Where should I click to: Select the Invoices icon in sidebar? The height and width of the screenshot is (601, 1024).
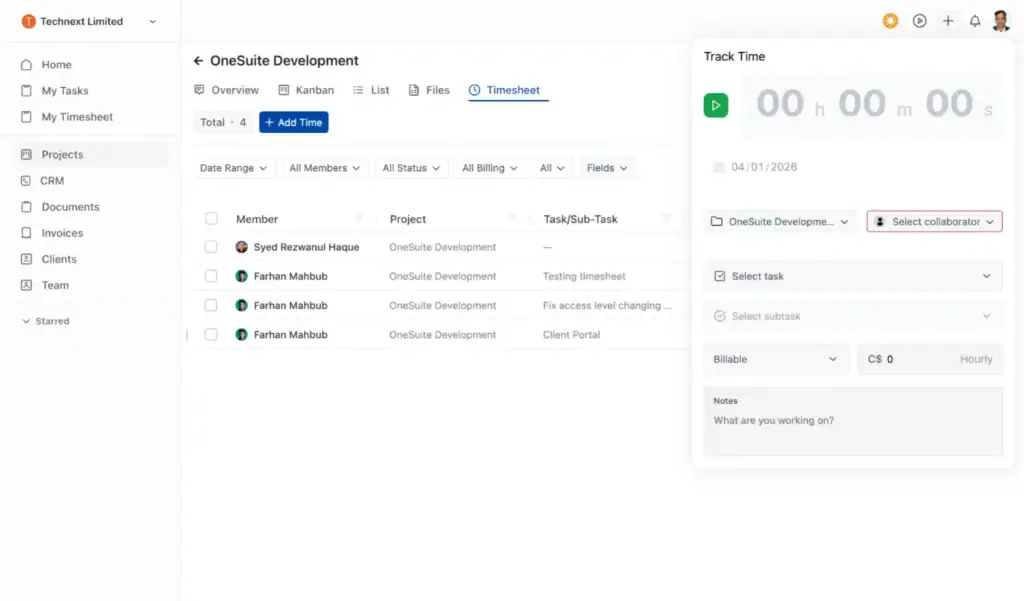click(x=26, y=232)
